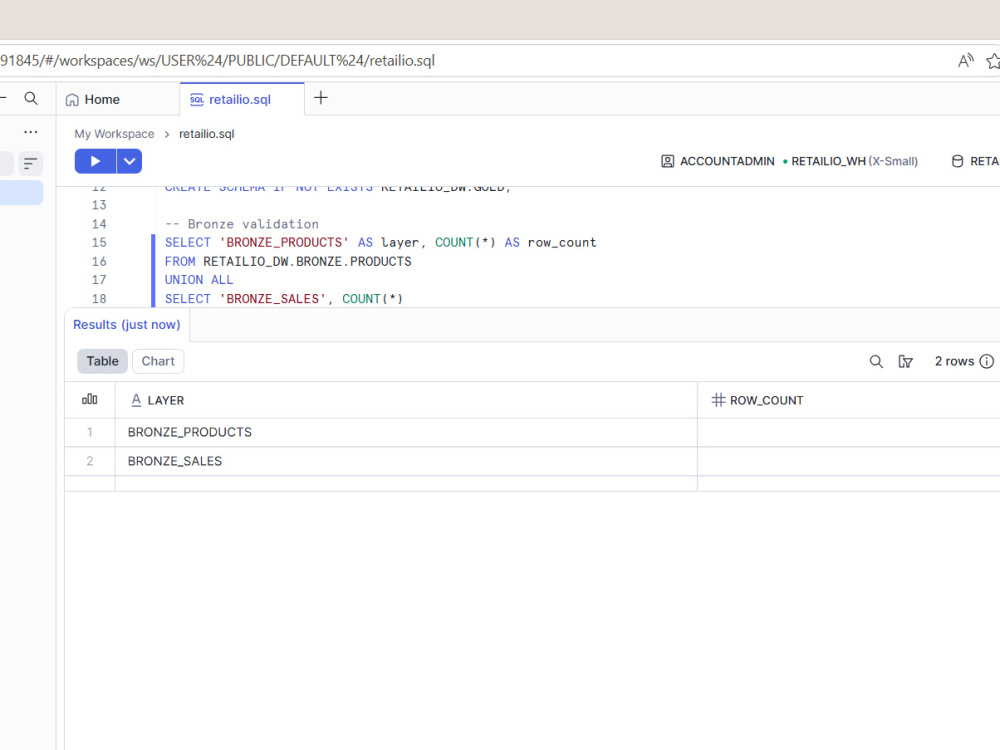
Task: Click the browser read aloud icon
Action: (x=966, y=61)
